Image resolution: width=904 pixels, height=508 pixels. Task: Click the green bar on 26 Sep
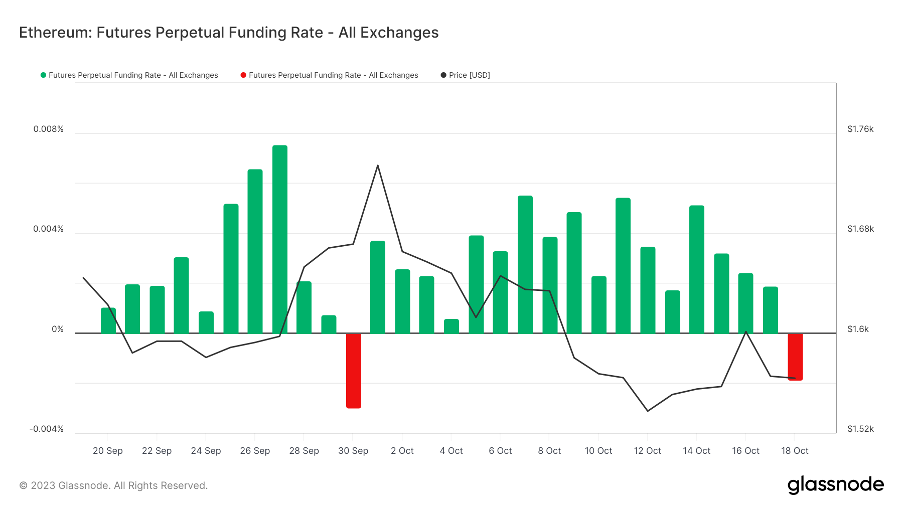pos(255,250)
